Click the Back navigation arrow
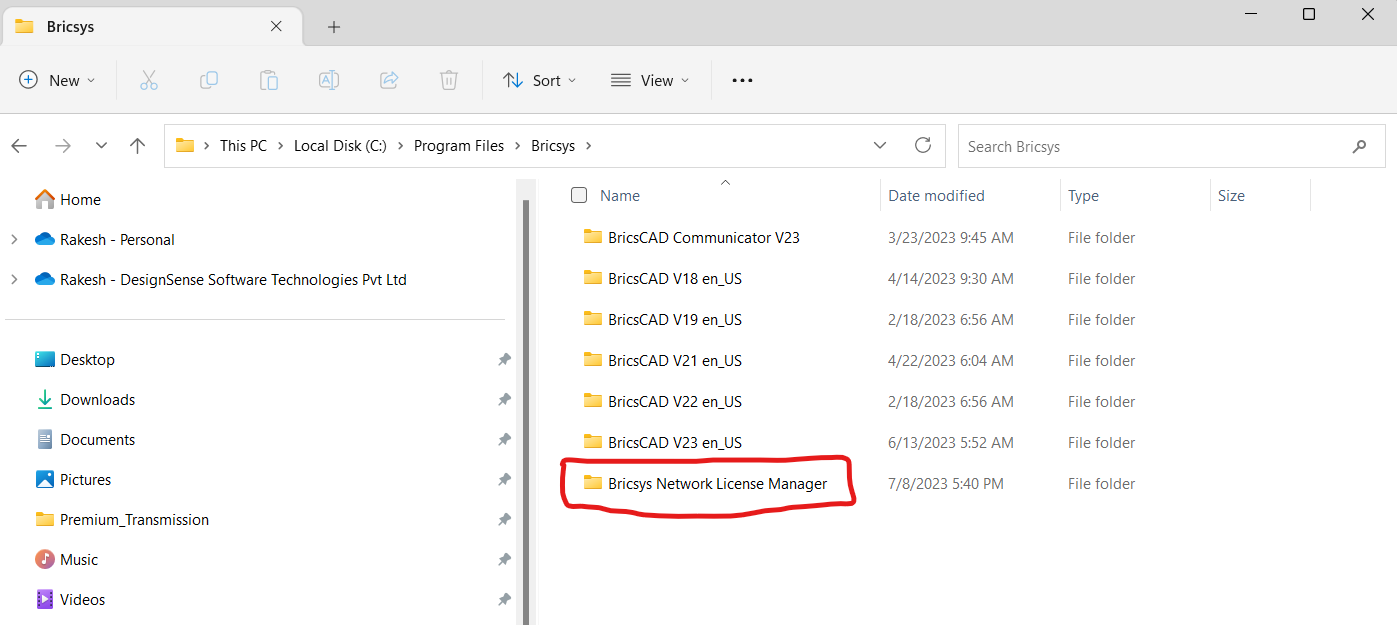The height and width of the screenshot is (625, 1397). [18, 145]
